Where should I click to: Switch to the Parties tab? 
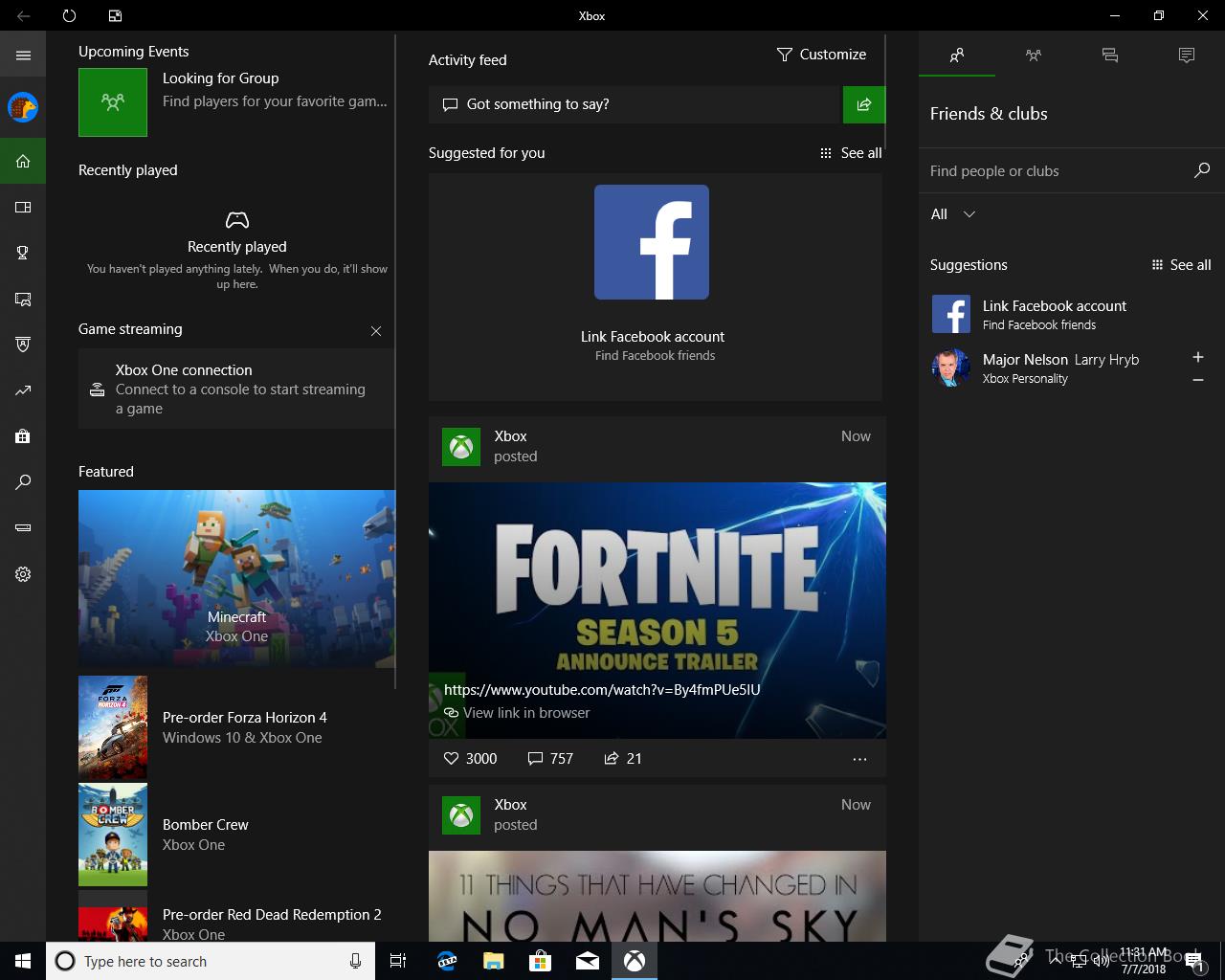tap(1034, 56)
